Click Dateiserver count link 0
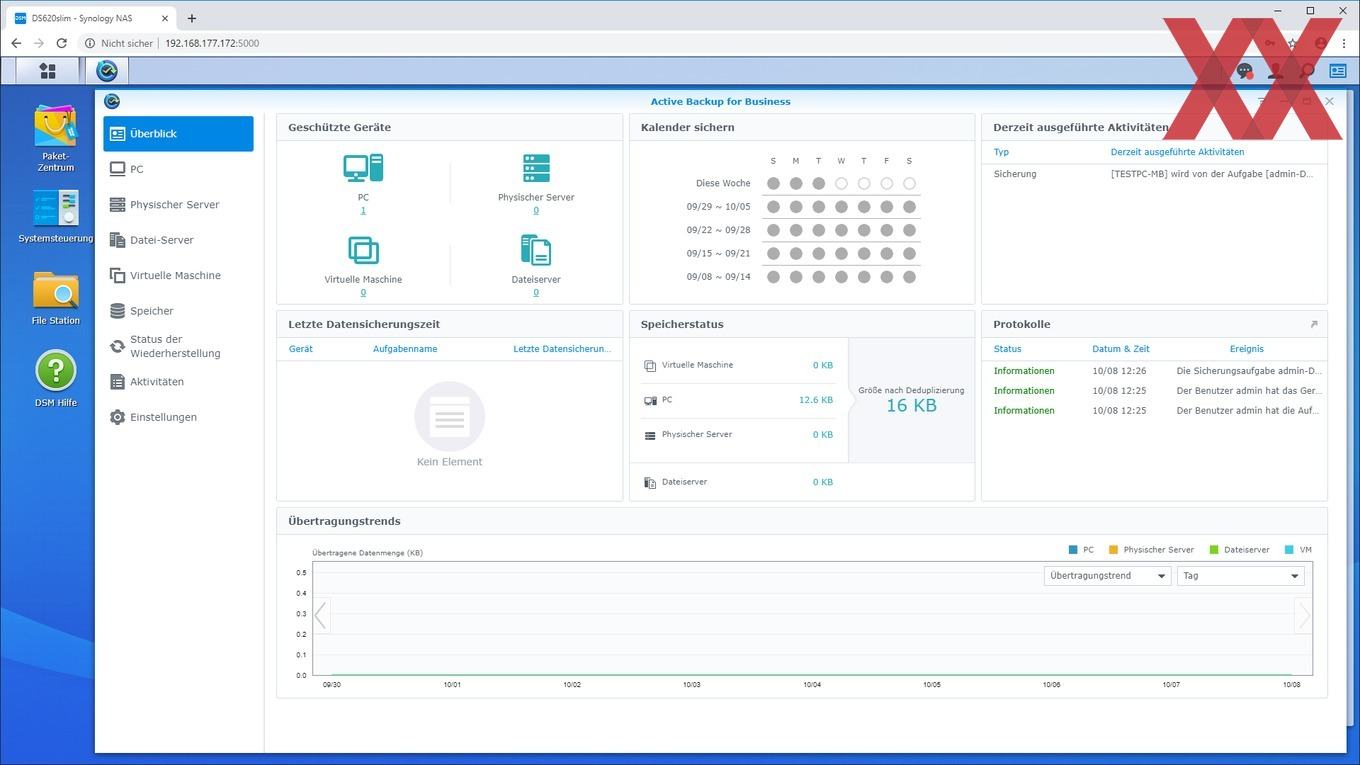Screen dimensions: 1360x765 (x=536, y=293)
